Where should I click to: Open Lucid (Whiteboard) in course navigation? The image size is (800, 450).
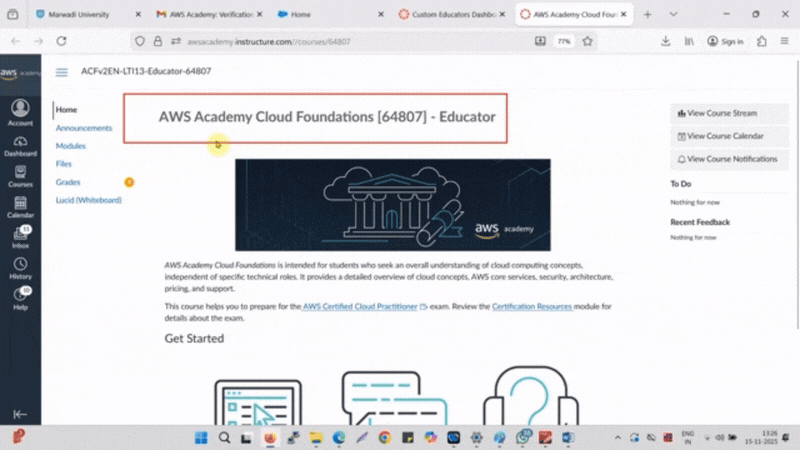pyautogui.click(x=88, y=200)
